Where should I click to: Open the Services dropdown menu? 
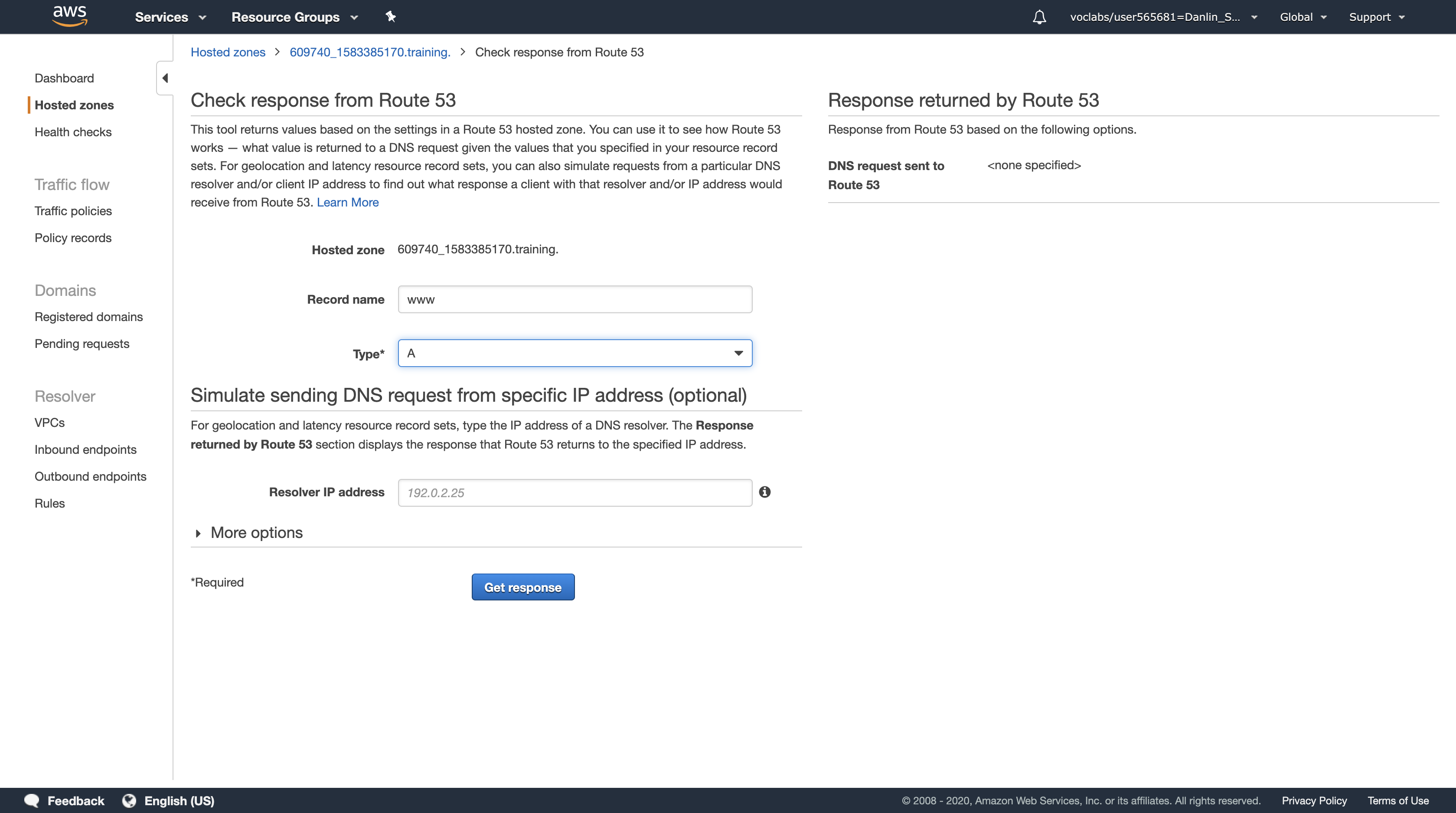tap(170, 17)
